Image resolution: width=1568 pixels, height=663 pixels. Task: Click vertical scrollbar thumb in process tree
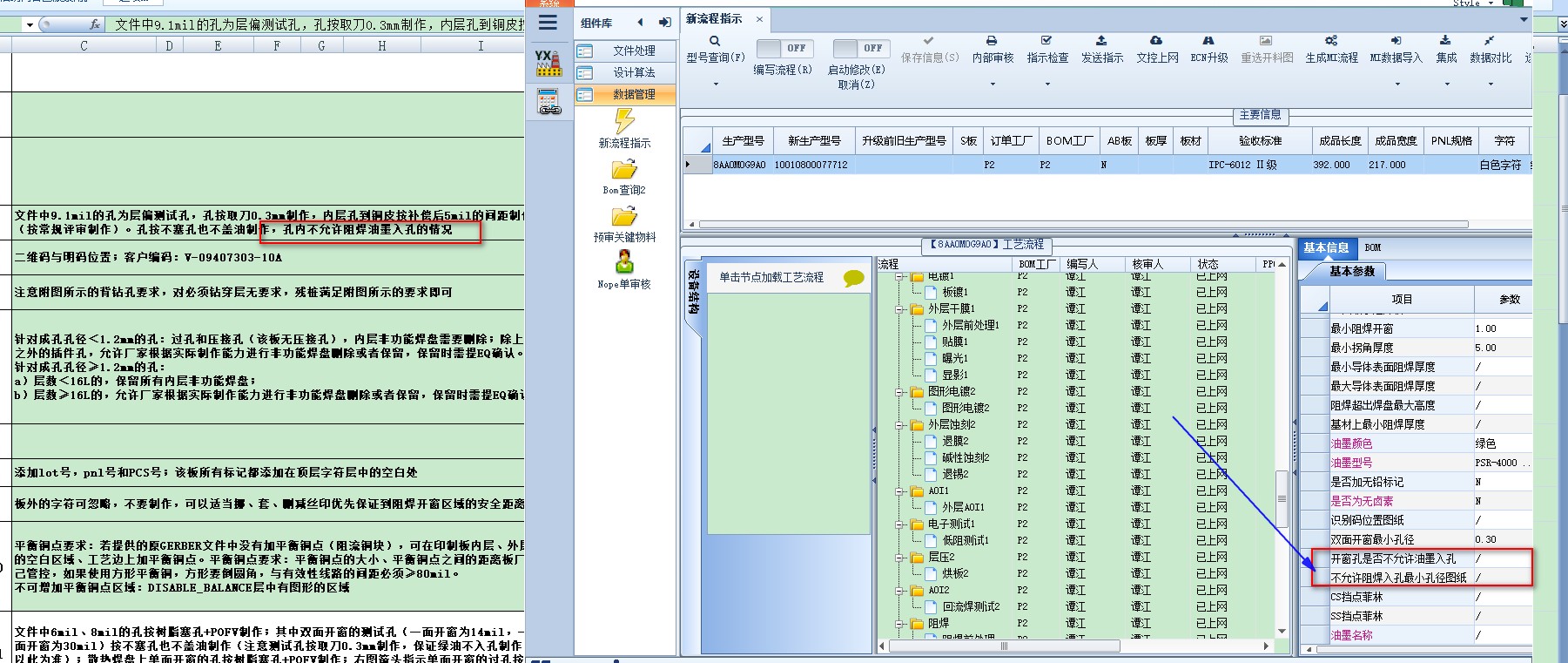pyautogui.click(x=1282, y=498)
